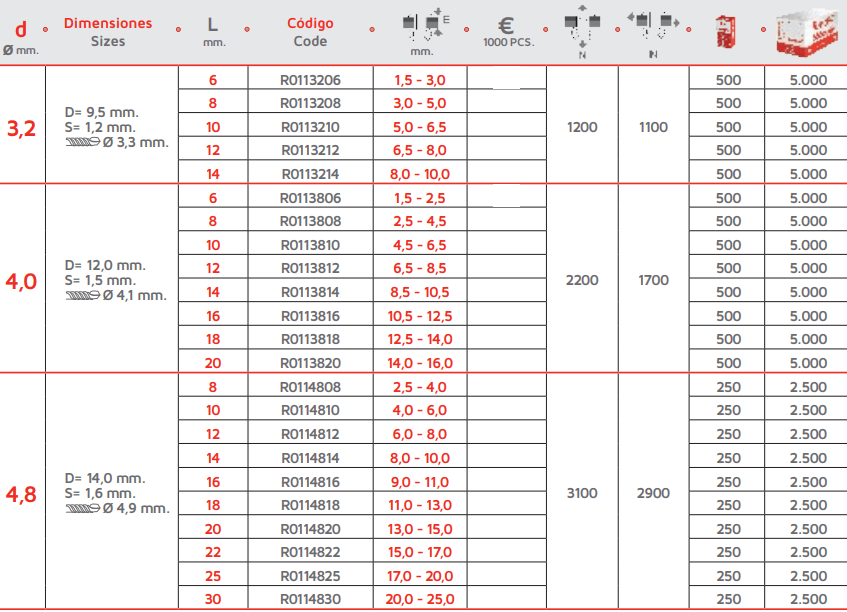Click tensile value 3100

pos(582,493)
